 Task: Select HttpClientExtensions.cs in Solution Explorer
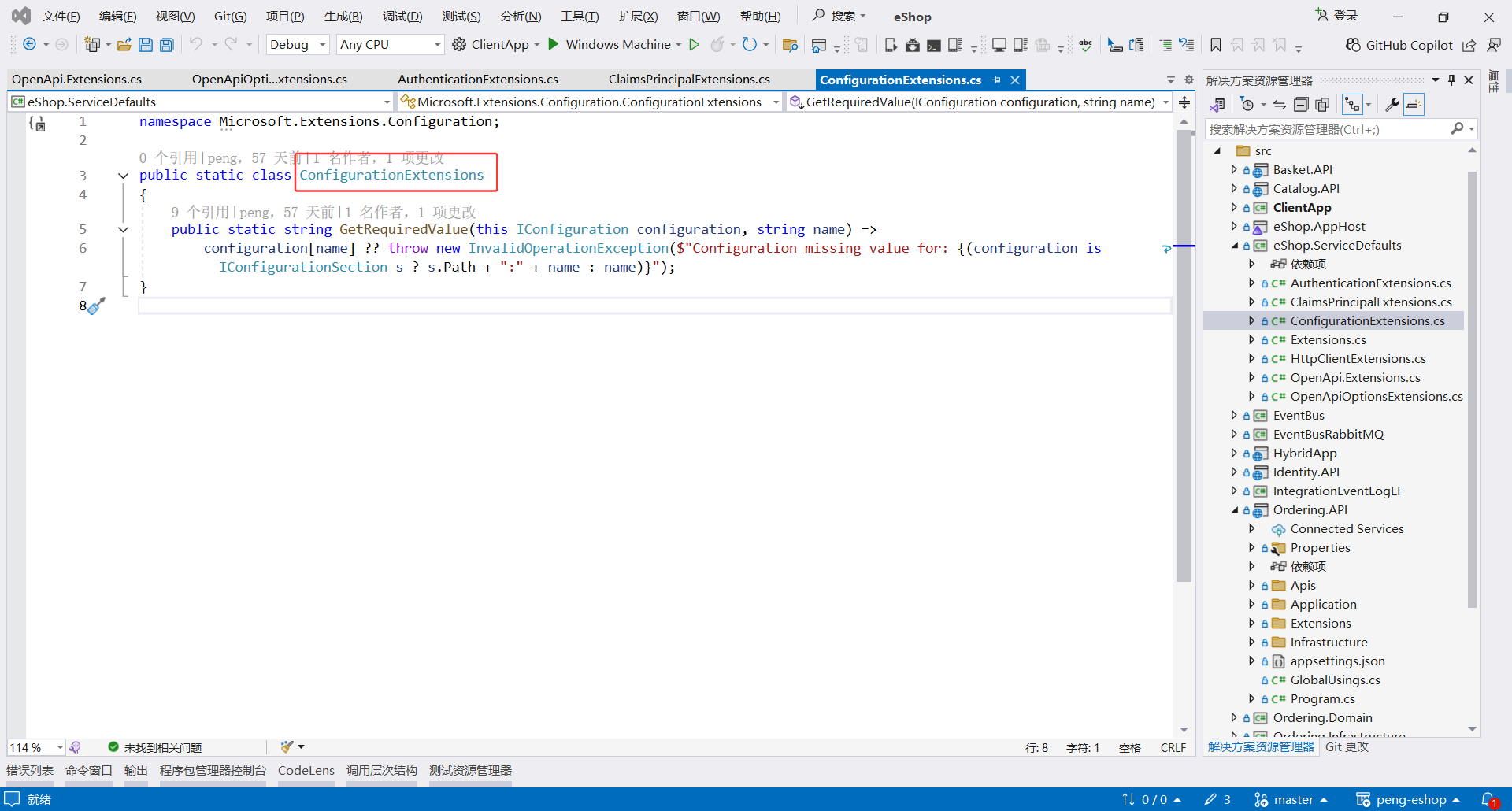(x=1358, y=359)
